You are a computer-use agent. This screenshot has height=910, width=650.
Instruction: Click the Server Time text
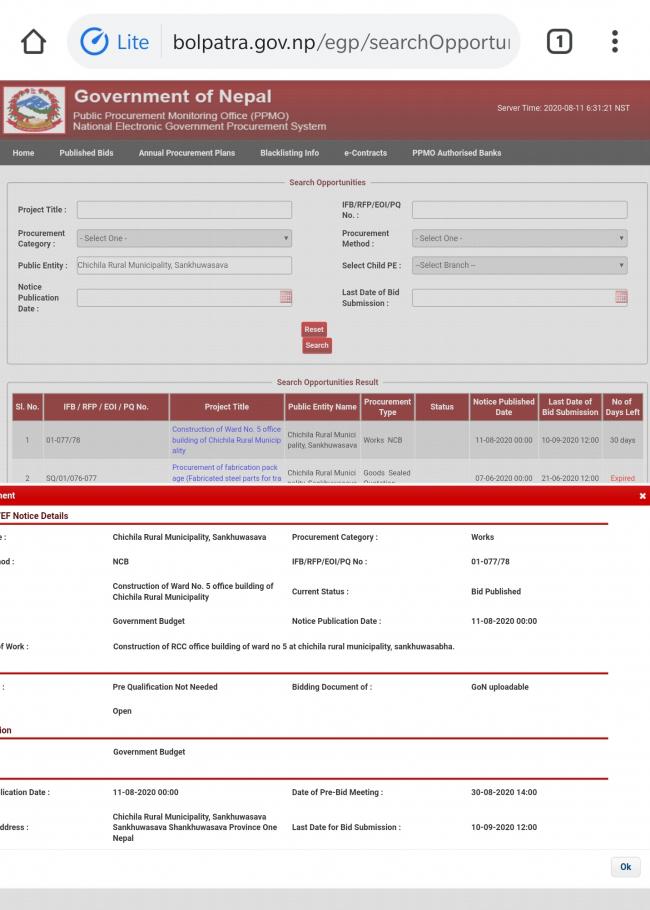(563, 108)
